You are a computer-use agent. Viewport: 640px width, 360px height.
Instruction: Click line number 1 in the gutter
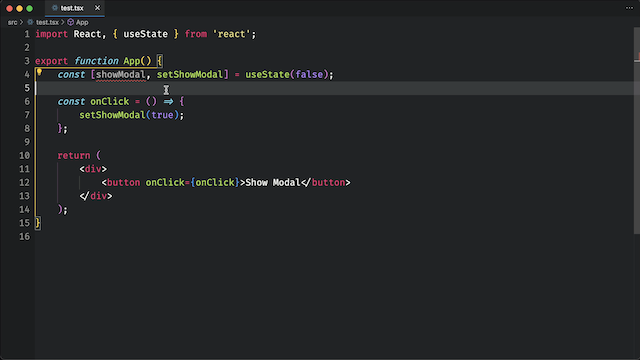tap(27, 34)
